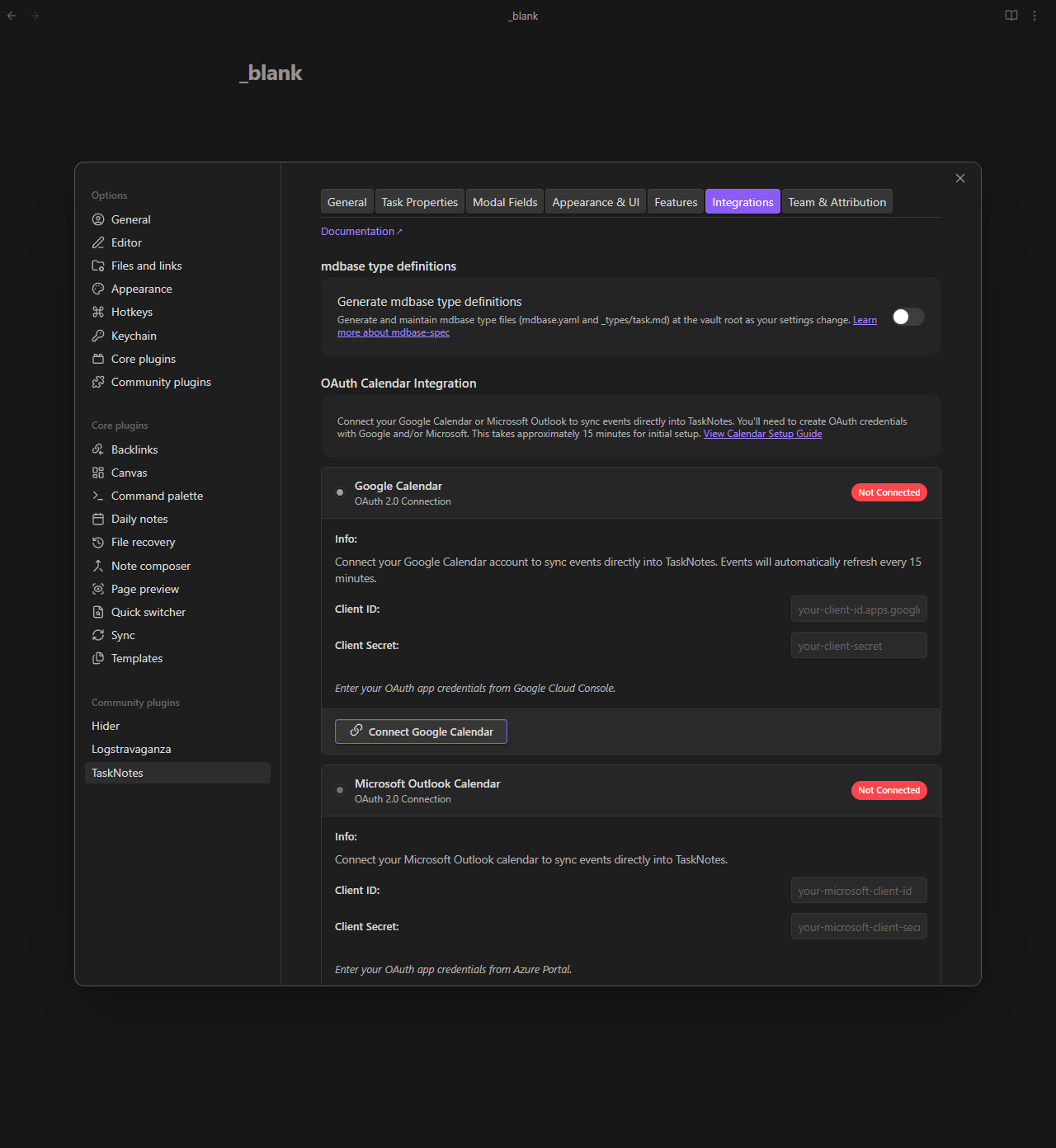Viewport: 1056px width, 1148px height.
Task: Click the Community plugins puzzle icon
Action: (98, 382)
